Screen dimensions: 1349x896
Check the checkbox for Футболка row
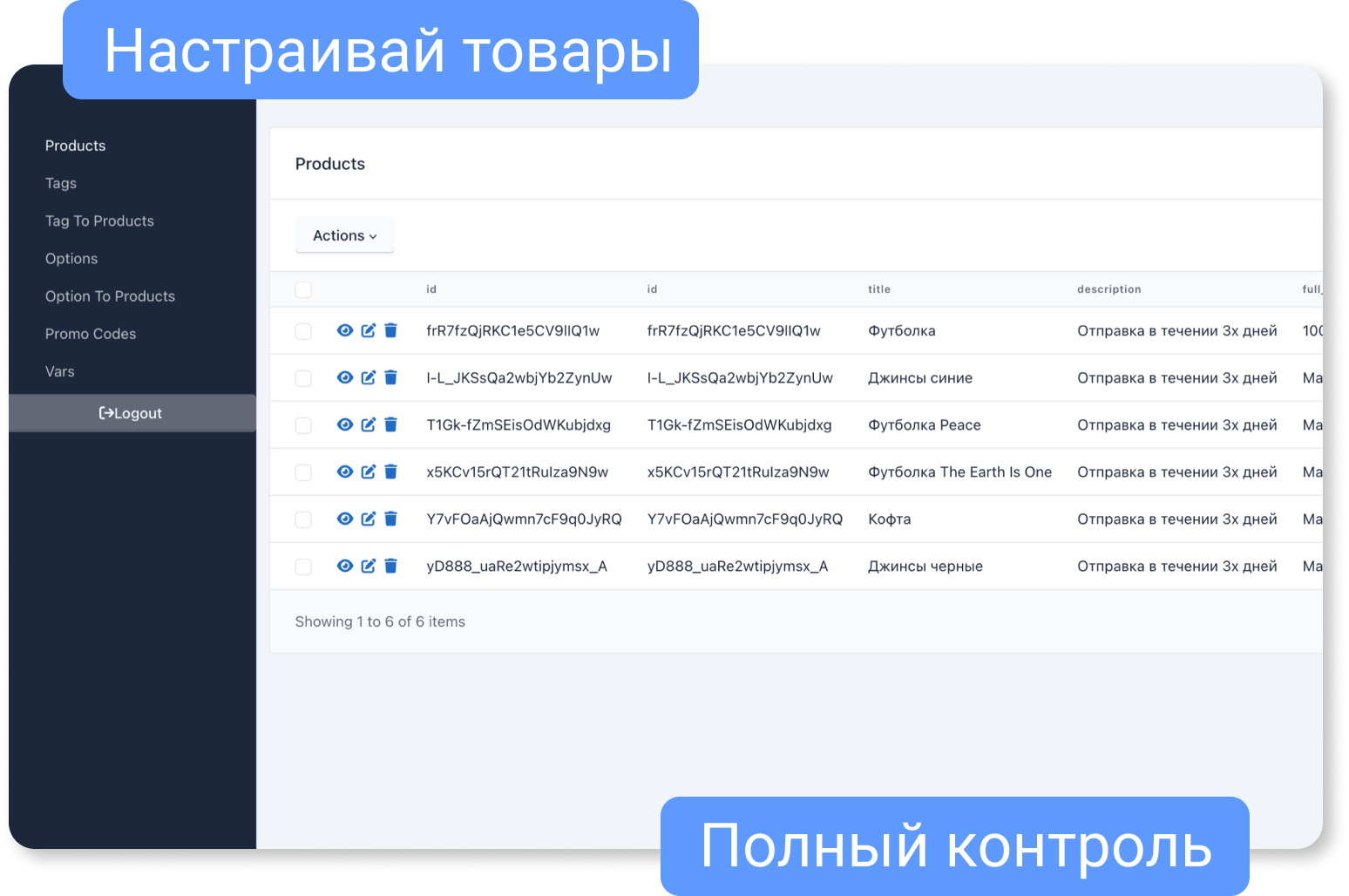(303, 330)
